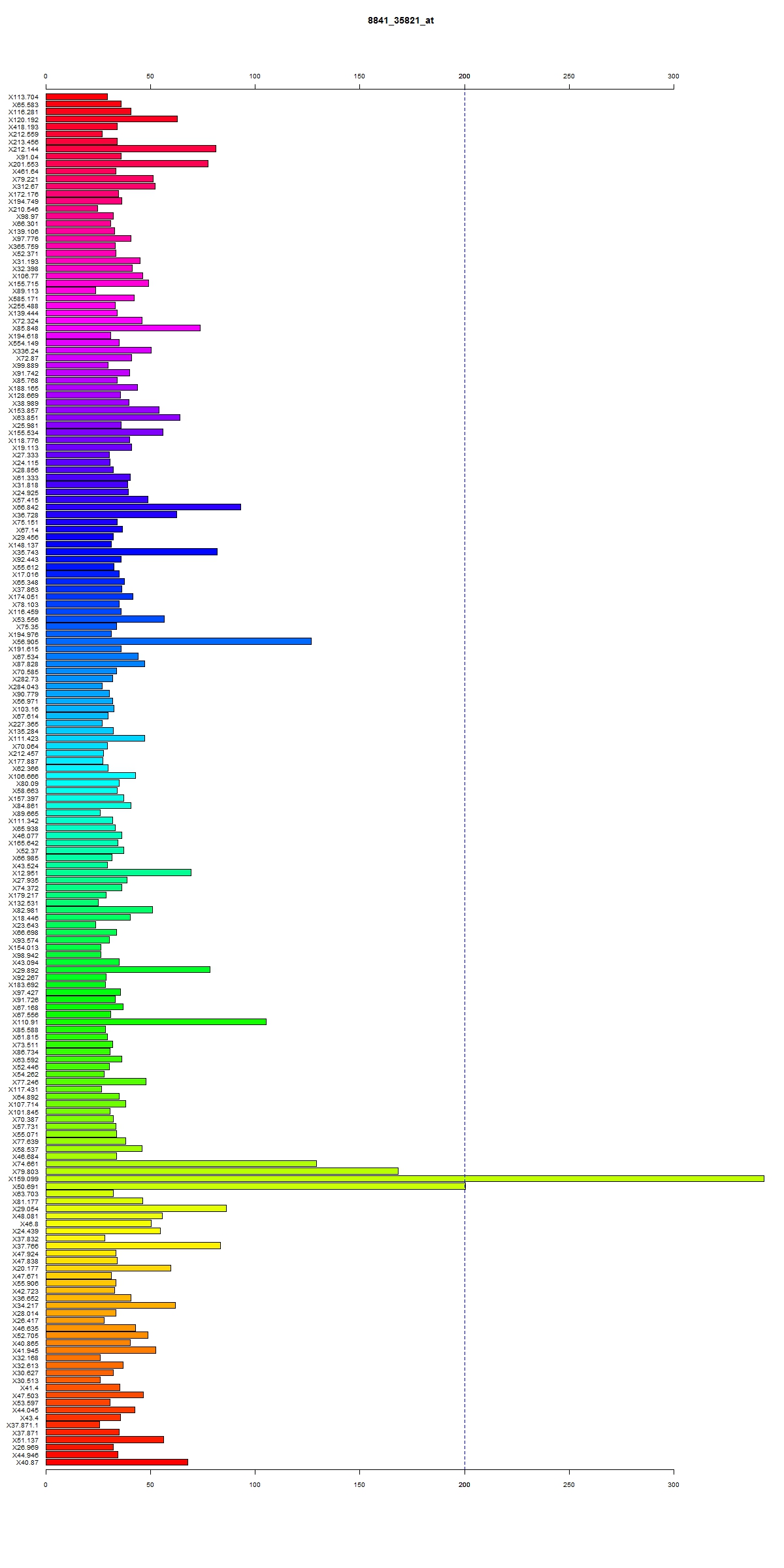The height and width of the screenshot is (1568, 784).
Task: Select the orange bar for X34.217
Action: pos(110,1305)
